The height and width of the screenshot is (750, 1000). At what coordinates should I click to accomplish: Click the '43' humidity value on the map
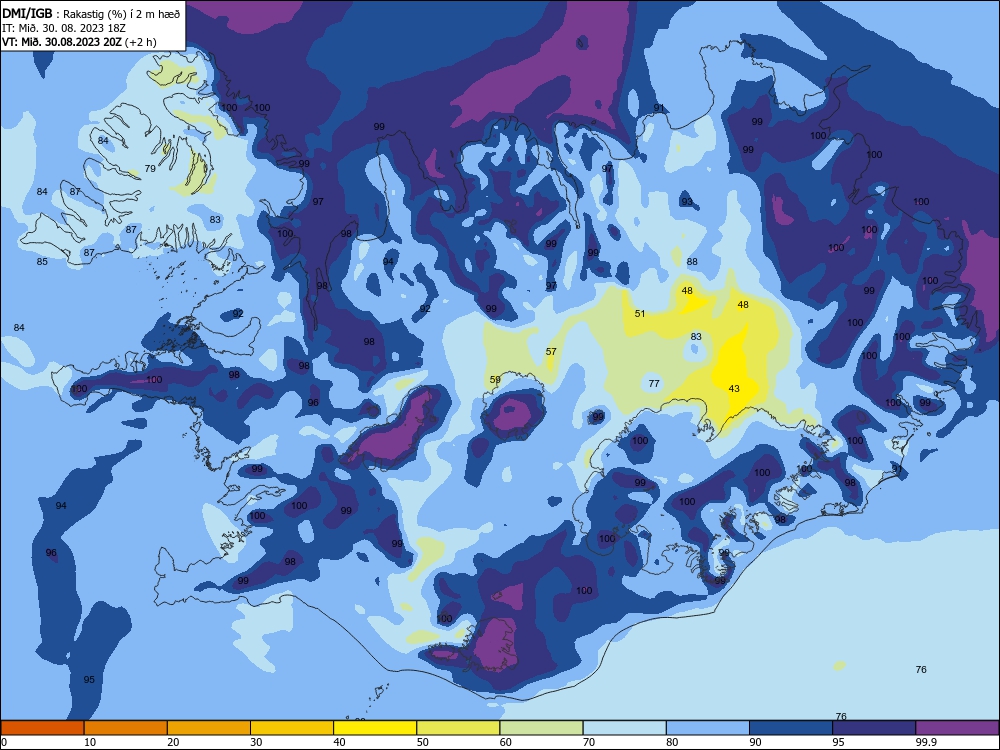coord(734,388)
